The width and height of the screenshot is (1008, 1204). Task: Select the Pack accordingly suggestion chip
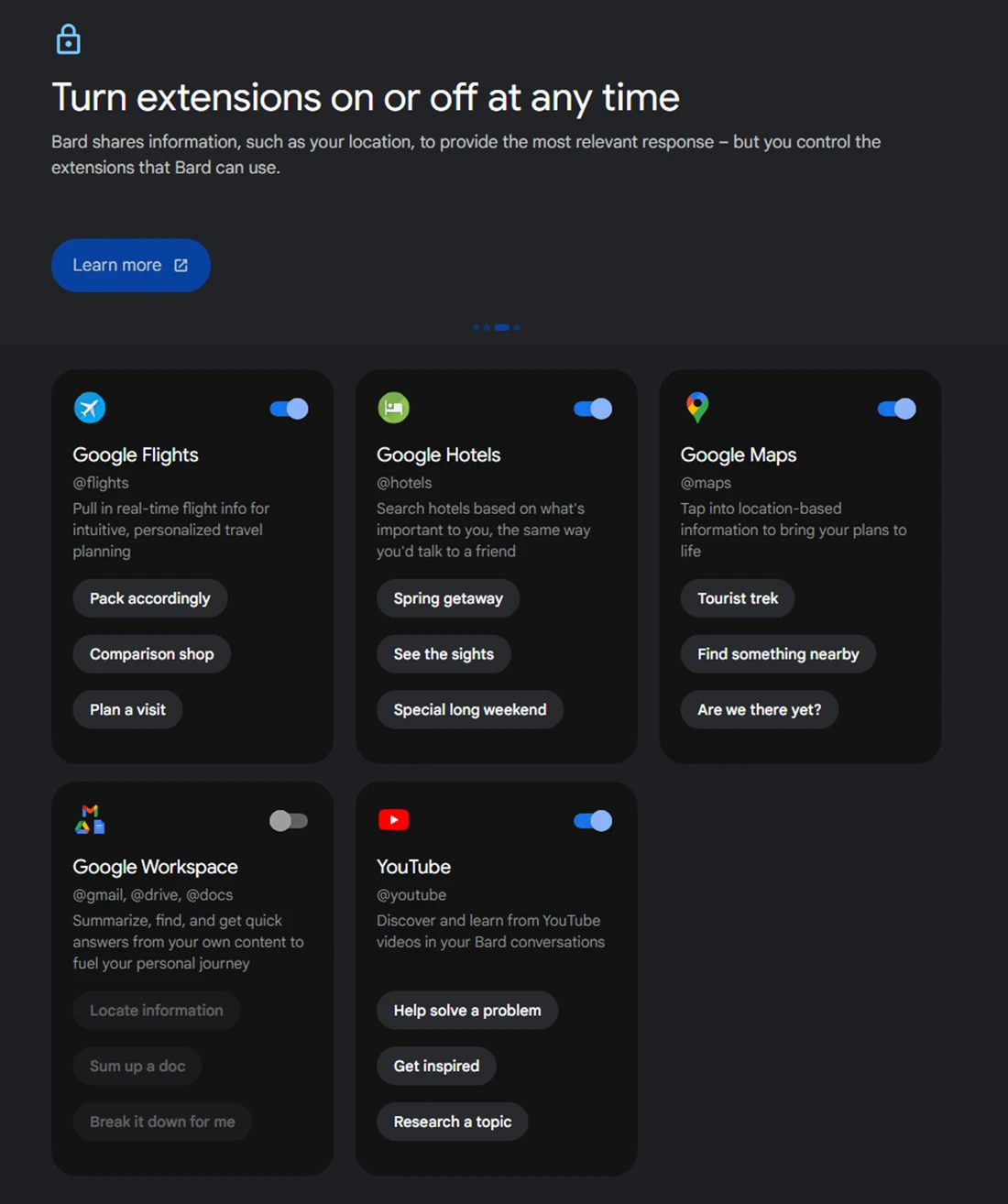pyautogui.click(x=150, y=598)
